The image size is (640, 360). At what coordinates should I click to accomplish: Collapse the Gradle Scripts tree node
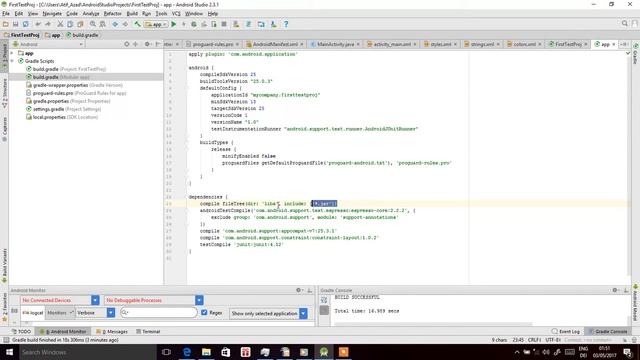point(12,61)
